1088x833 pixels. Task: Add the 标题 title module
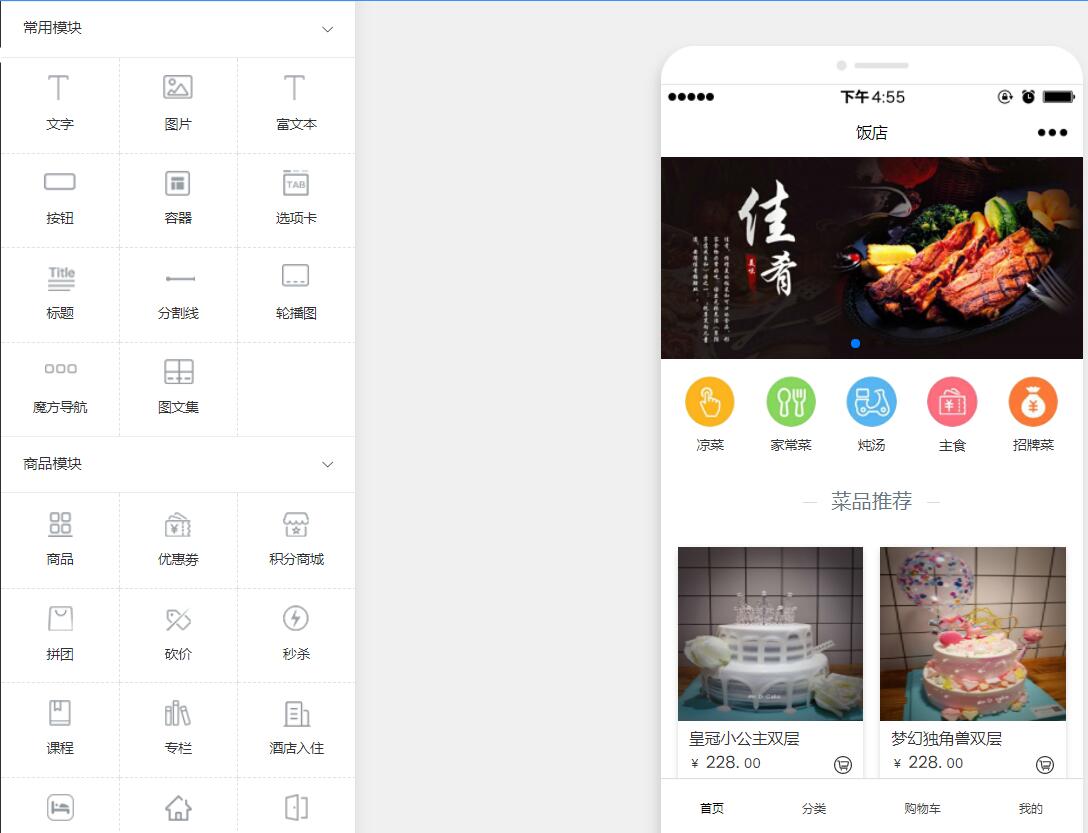(60, 294)
